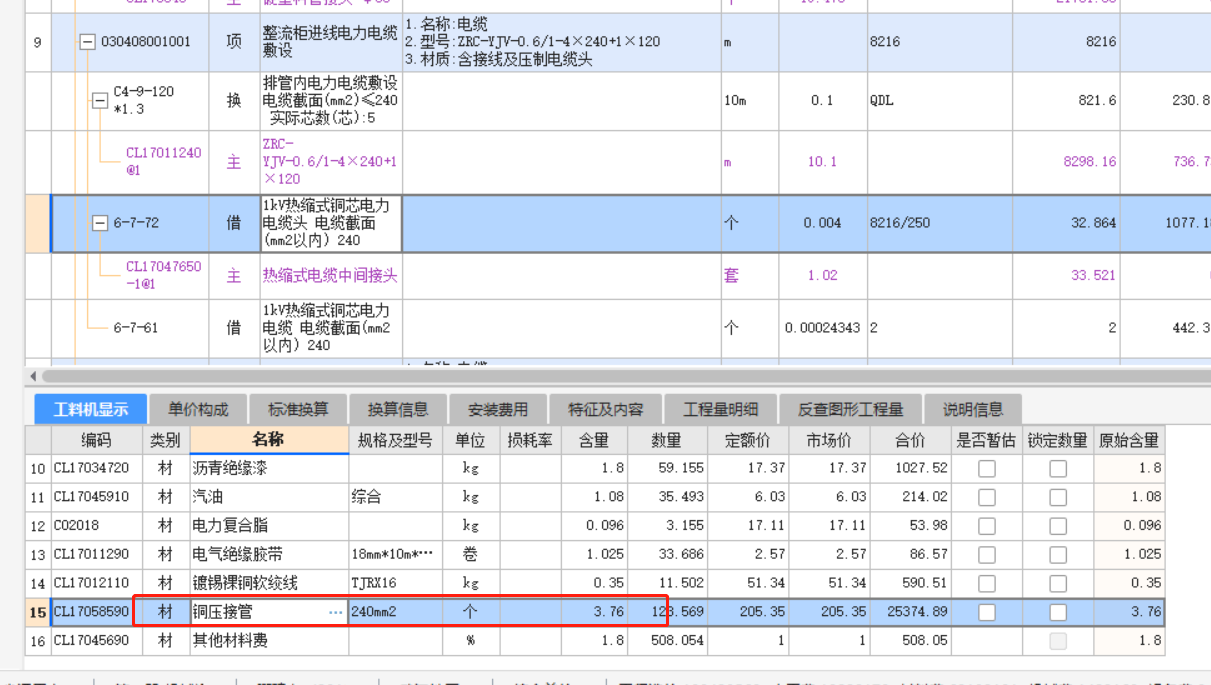Image resolution: width=1211 pixels, height=685 pixels.
Task: Open the 安装费用 tab
Action: coord(498,409)
